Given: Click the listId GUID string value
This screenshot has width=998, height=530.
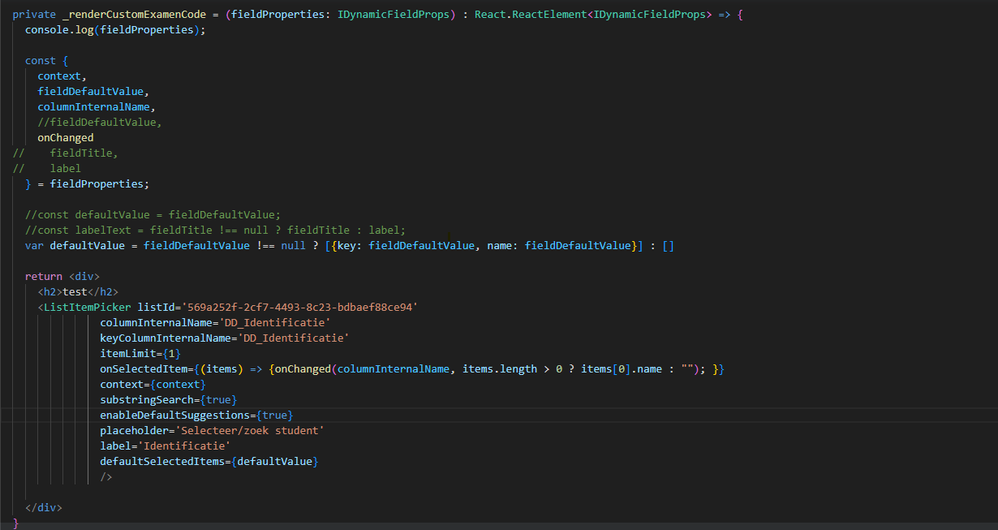Looking at the screenshot, I should (x=299, y=307).
